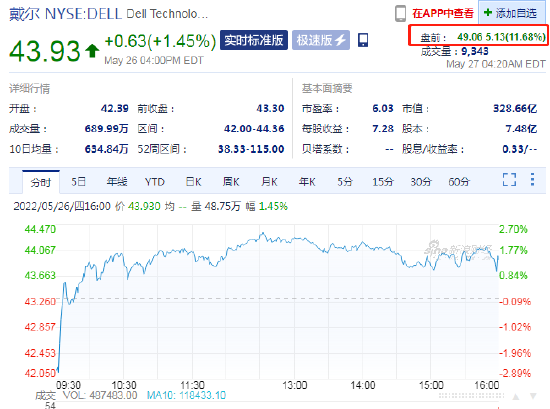Click the stock price 43.93
Image resolution: width=550 pixels, height=409 pixels.
click(45, 51)
